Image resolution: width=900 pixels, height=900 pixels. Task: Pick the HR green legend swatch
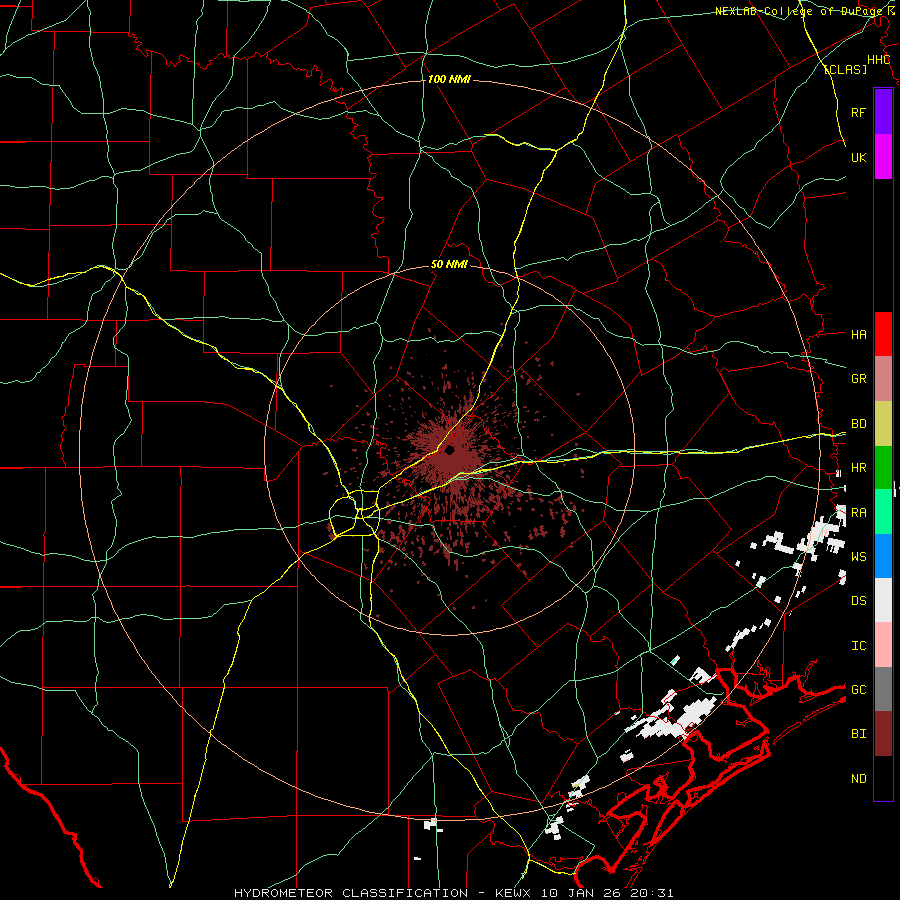tap(883, 468)
